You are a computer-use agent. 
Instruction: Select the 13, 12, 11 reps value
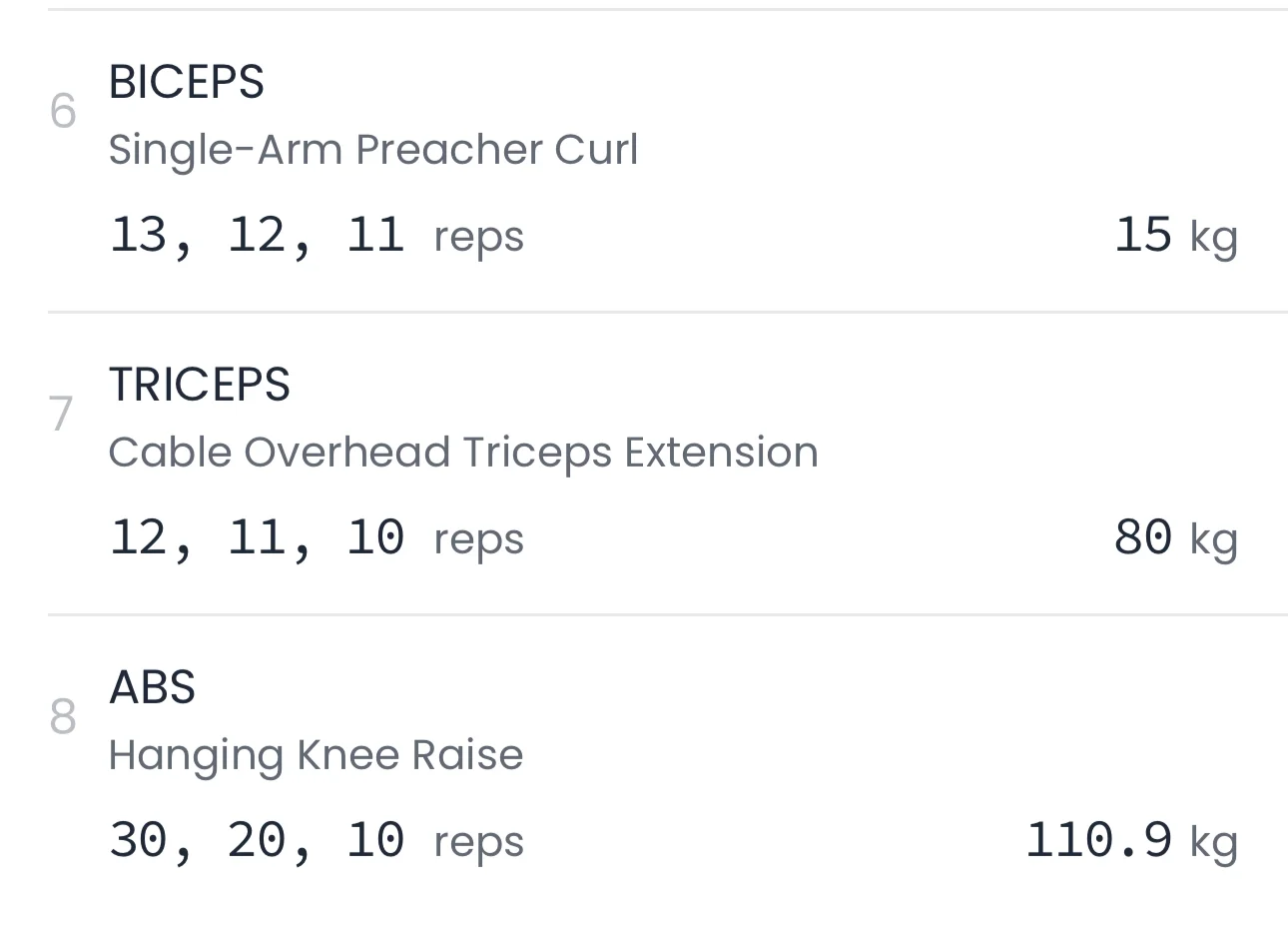tap(257, 236)
